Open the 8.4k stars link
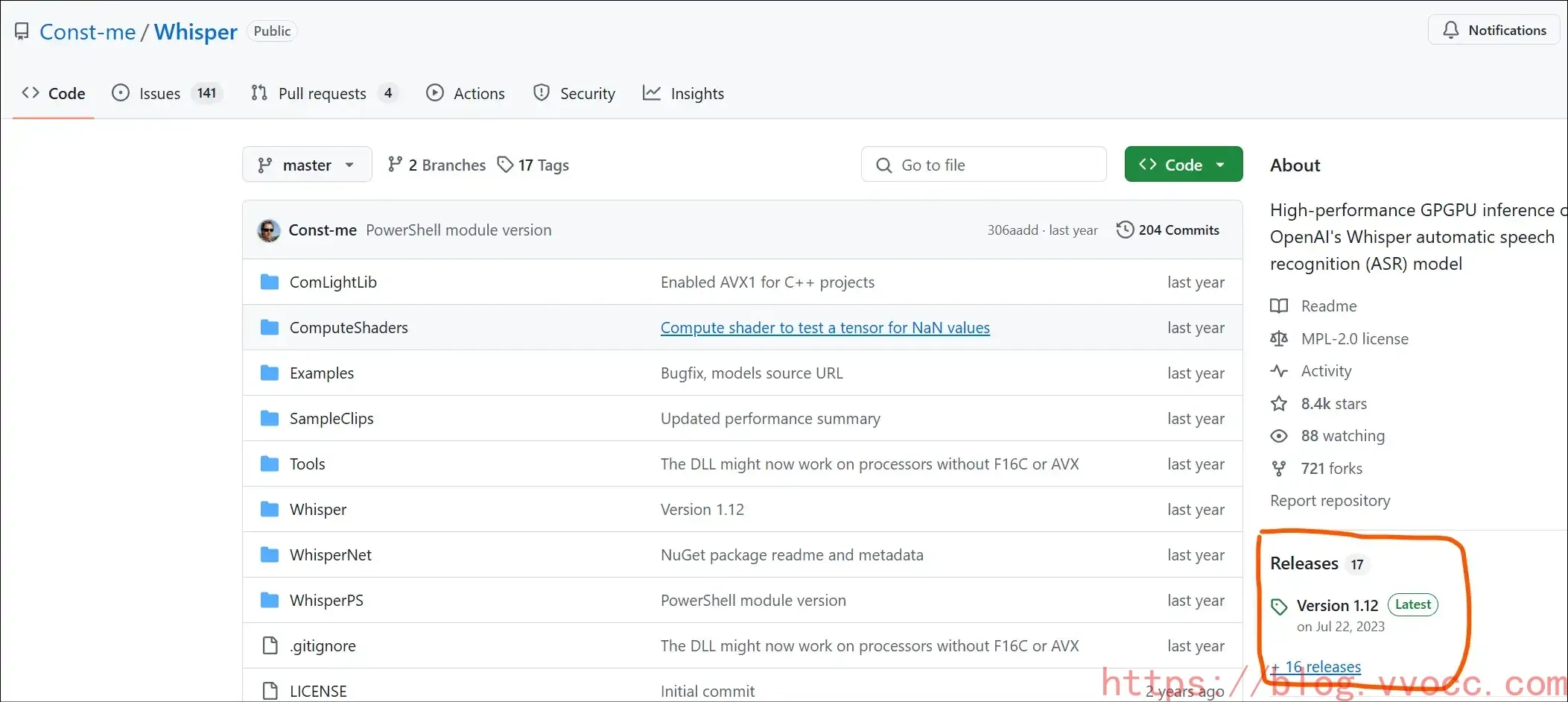This screenshot has height=702, width=1568. pyautogui.click(x=1333, y=404)
